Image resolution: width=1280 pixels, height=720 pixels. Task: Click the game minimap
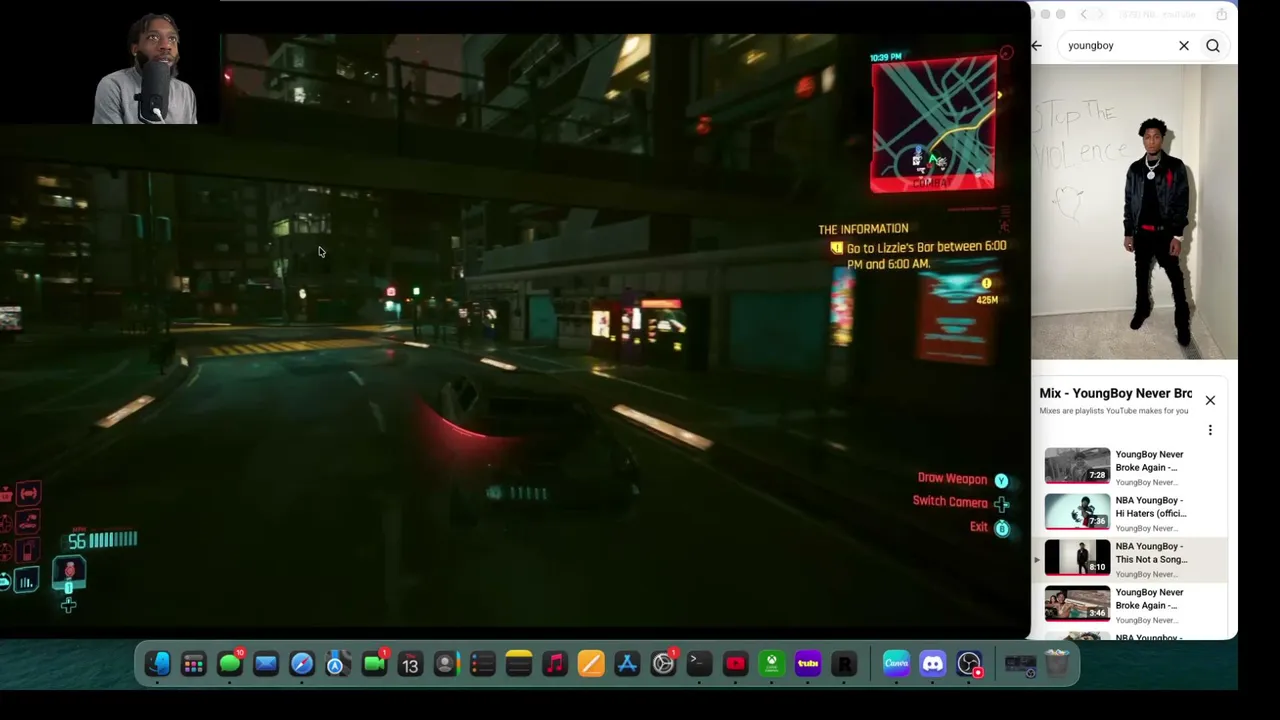(x=933, y=123)
